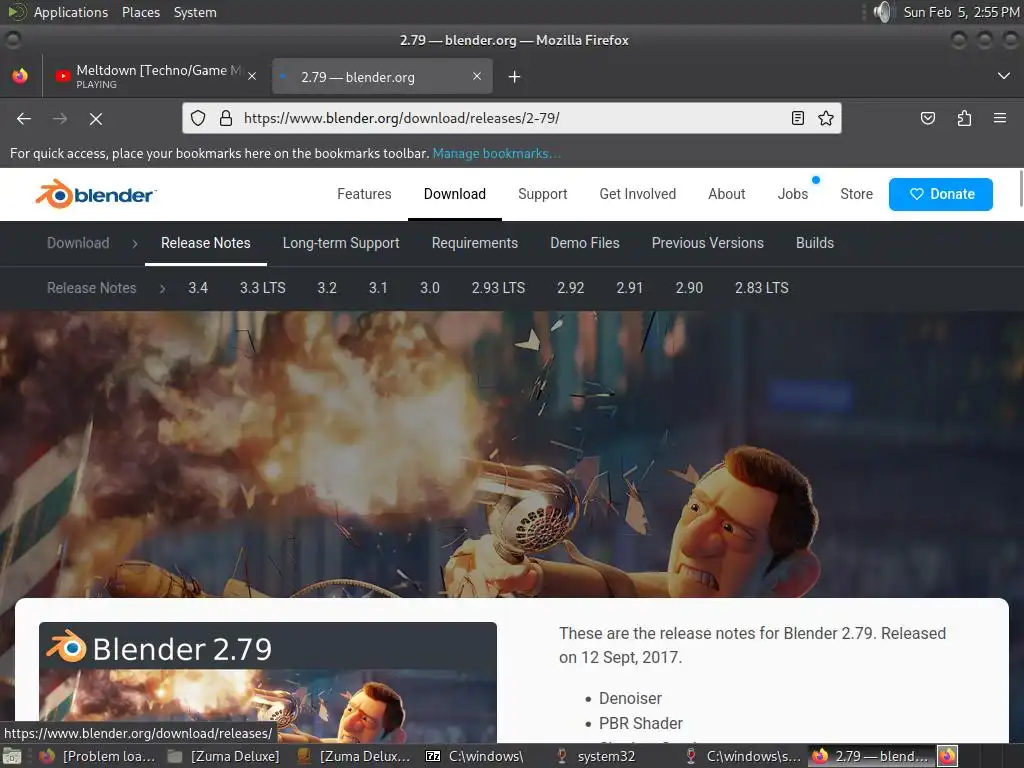The image size is (1024, 768).
Task: Open the system volume speaker icon
Action: [x=882, y=12]
